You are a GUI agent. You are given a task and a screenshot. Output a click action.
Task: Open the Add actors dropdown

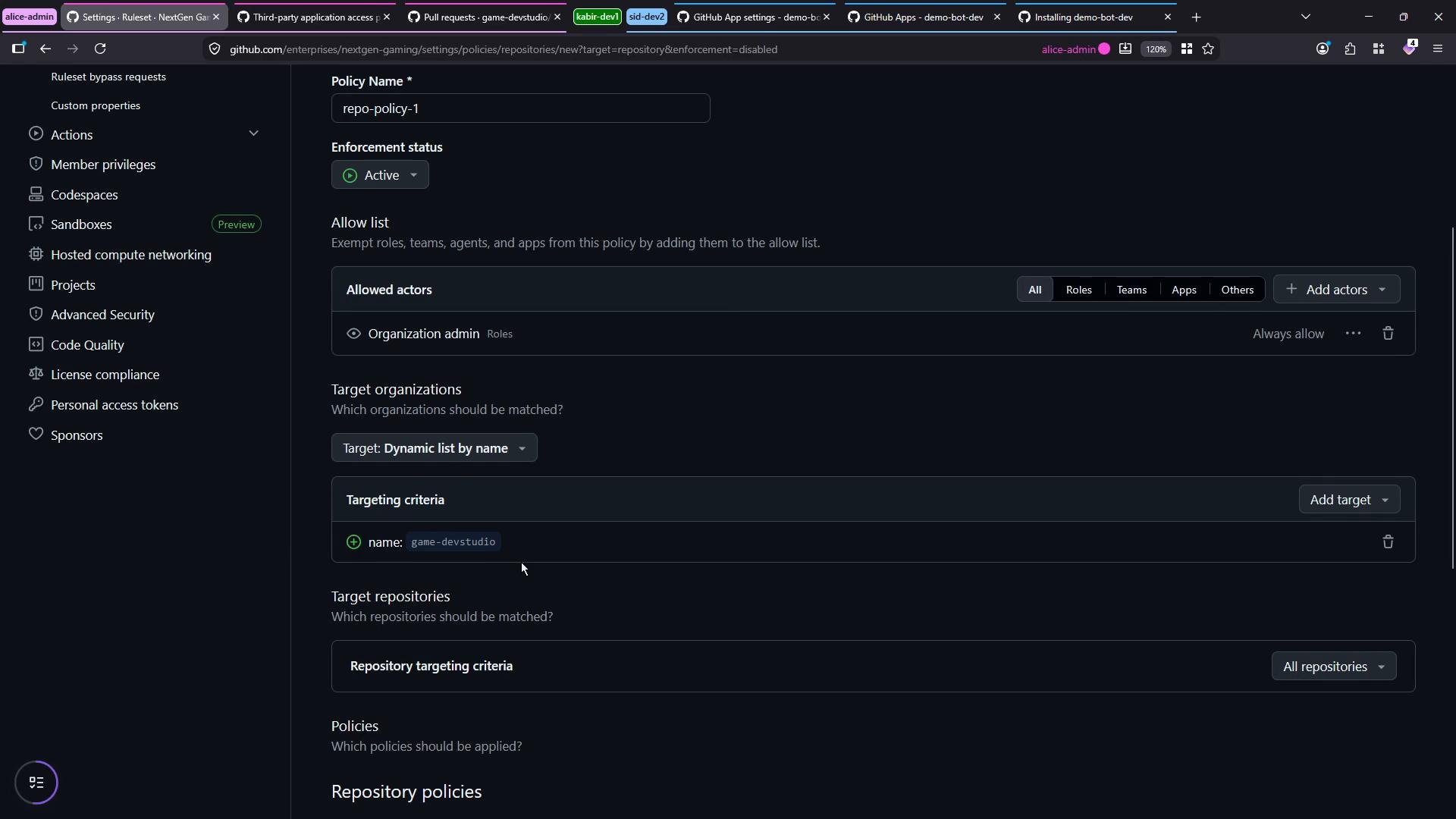(x=1336, y=290)
